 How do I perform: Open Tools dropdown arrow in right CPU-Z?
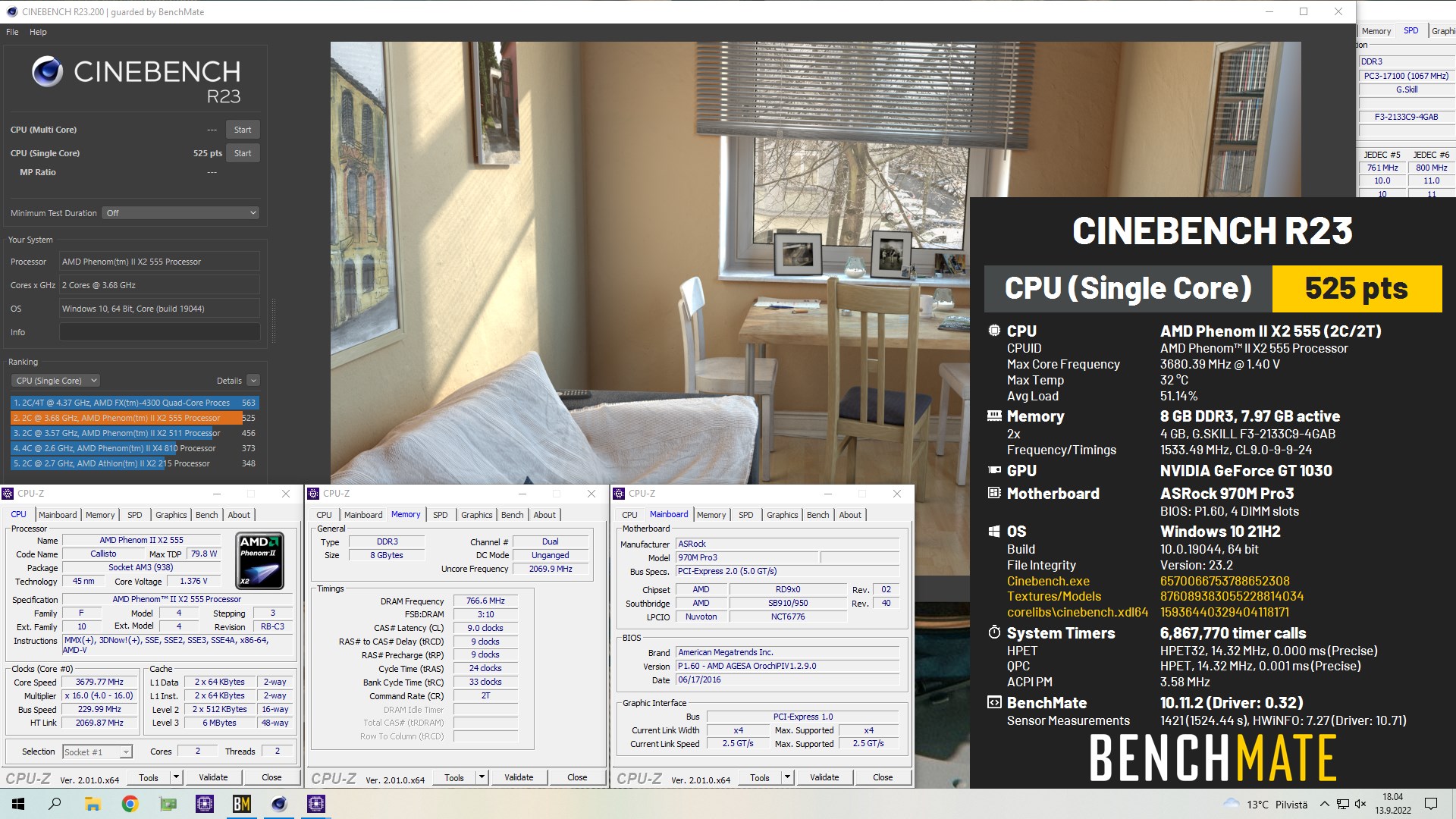click(787, 777)
